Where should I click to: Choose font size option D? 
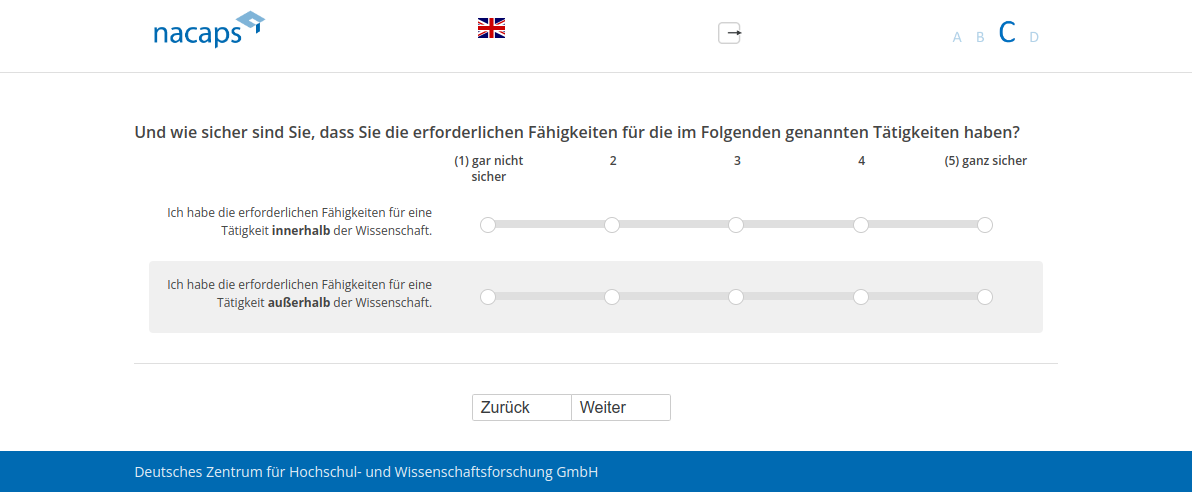pyautogui.click(x=1034, y=37)
